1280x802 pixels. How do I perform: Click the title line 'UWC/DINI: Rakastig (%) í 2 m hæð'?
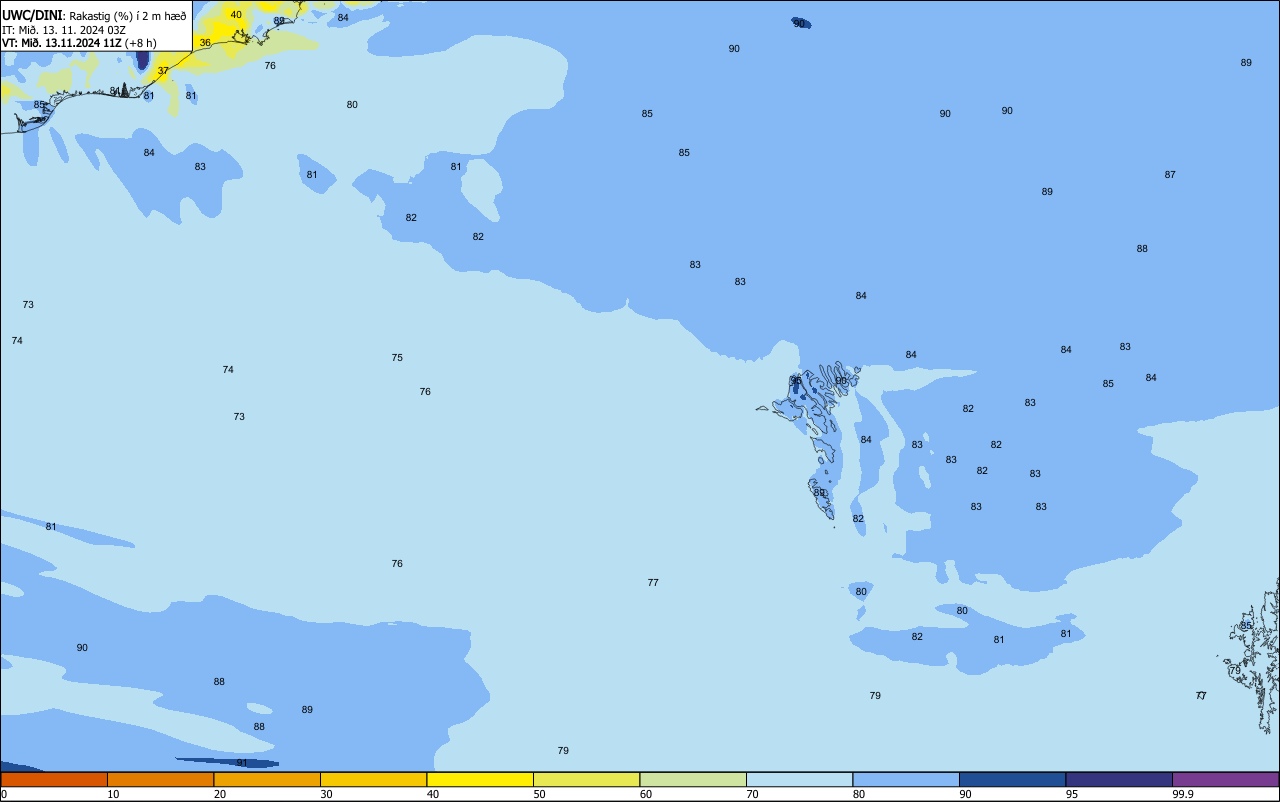point(94,15)
